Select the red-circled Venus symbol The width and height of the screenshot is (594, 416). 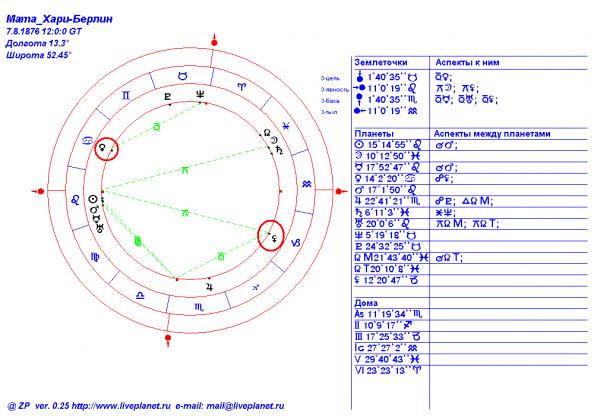(102, 147)
